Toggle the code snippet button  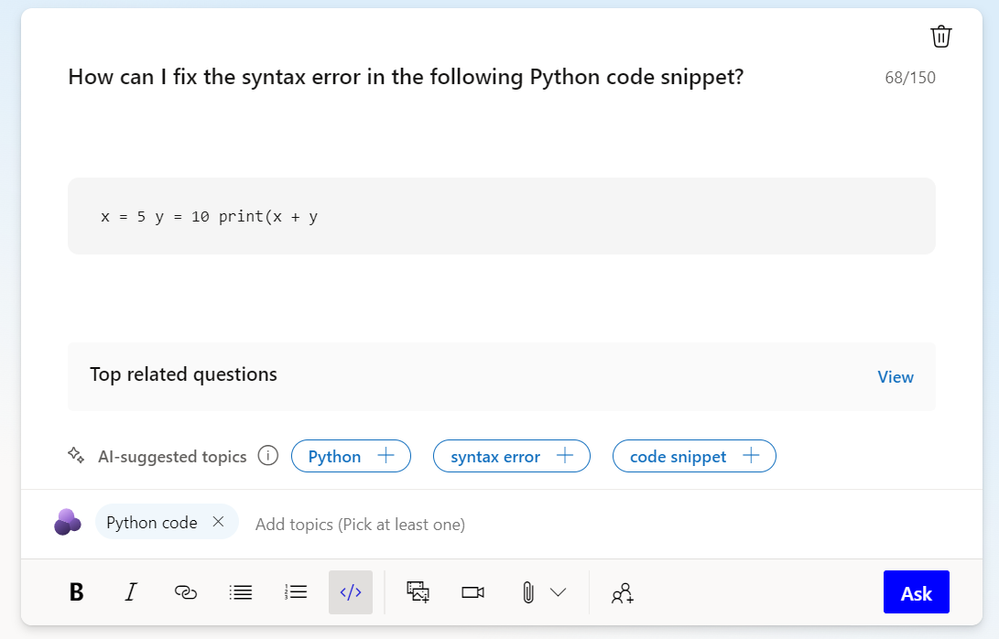click(350, 592)
